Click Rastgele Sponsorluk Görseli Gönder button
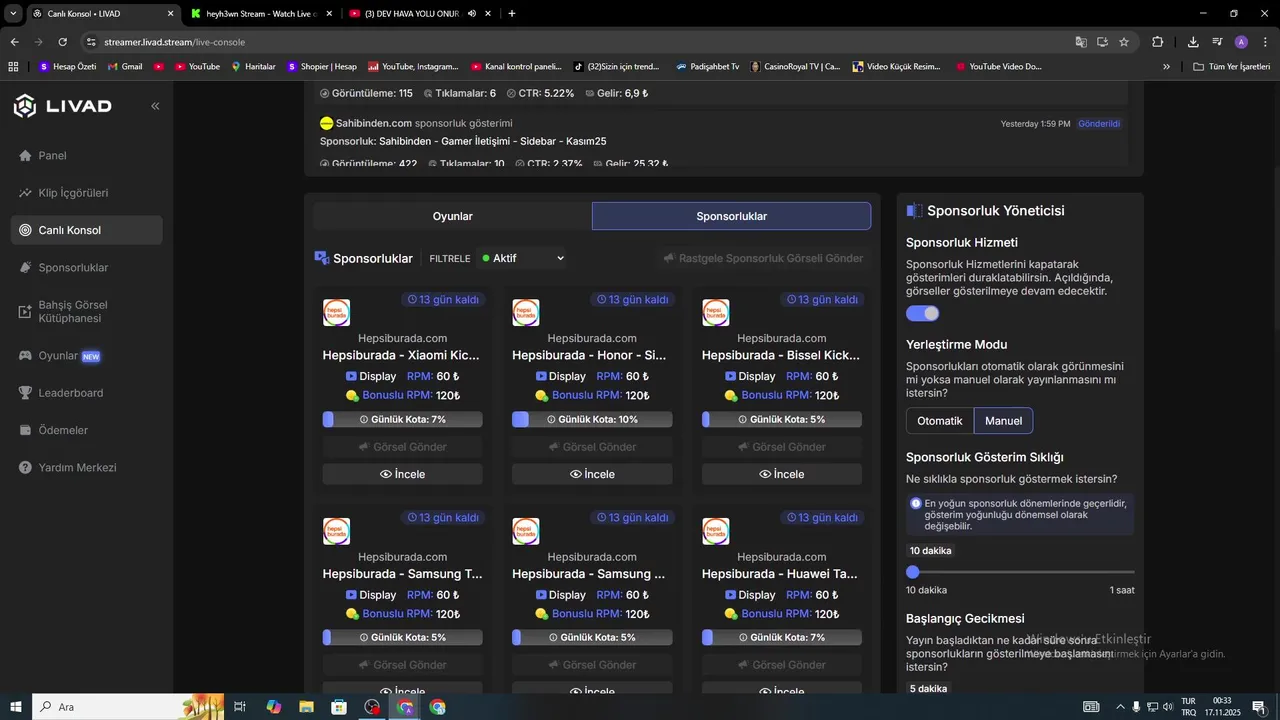This screenshot has width=1280, height=720. [762, 258]
